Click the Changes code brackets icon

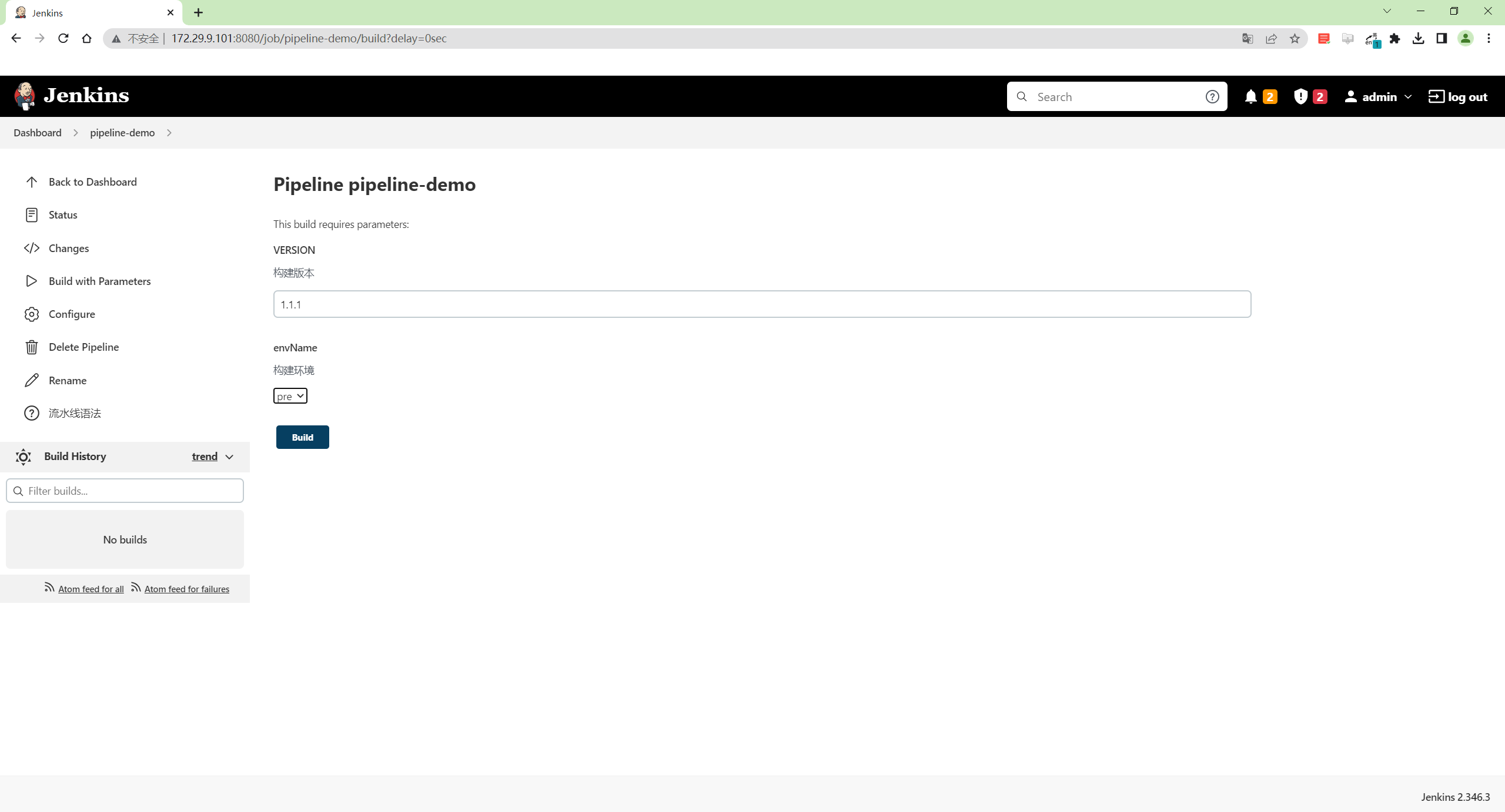pyautogui.click(x=32, y=249)
